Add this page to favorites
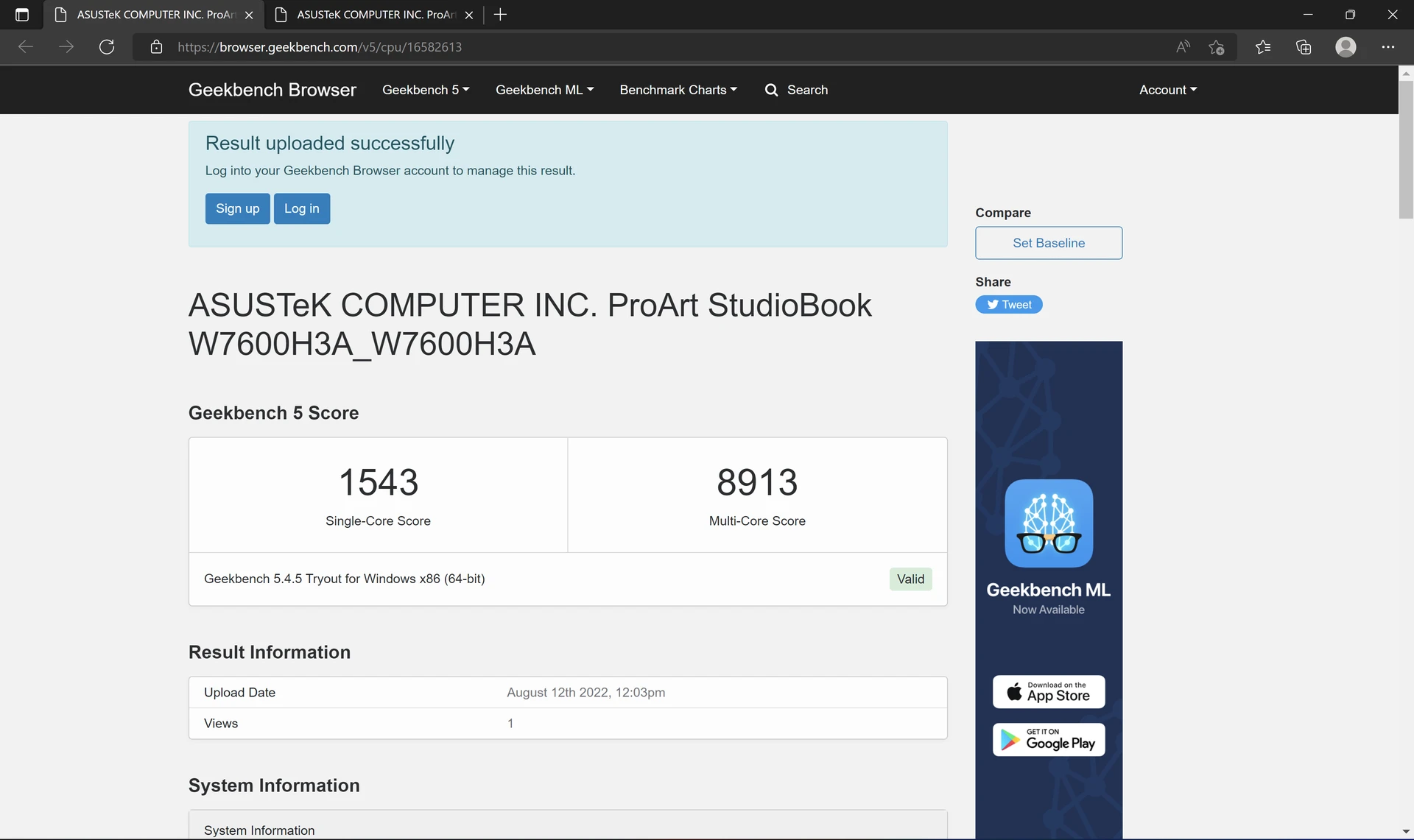This screenshot has height=840, width=1414. click(x=1217, y=47)
